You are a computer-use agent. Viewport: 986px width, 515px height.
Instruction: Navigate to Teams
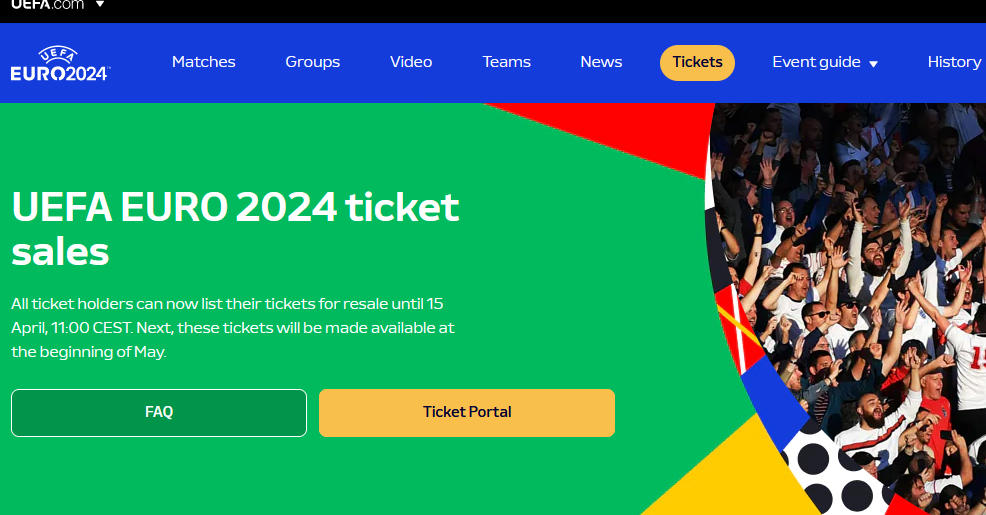506,62
